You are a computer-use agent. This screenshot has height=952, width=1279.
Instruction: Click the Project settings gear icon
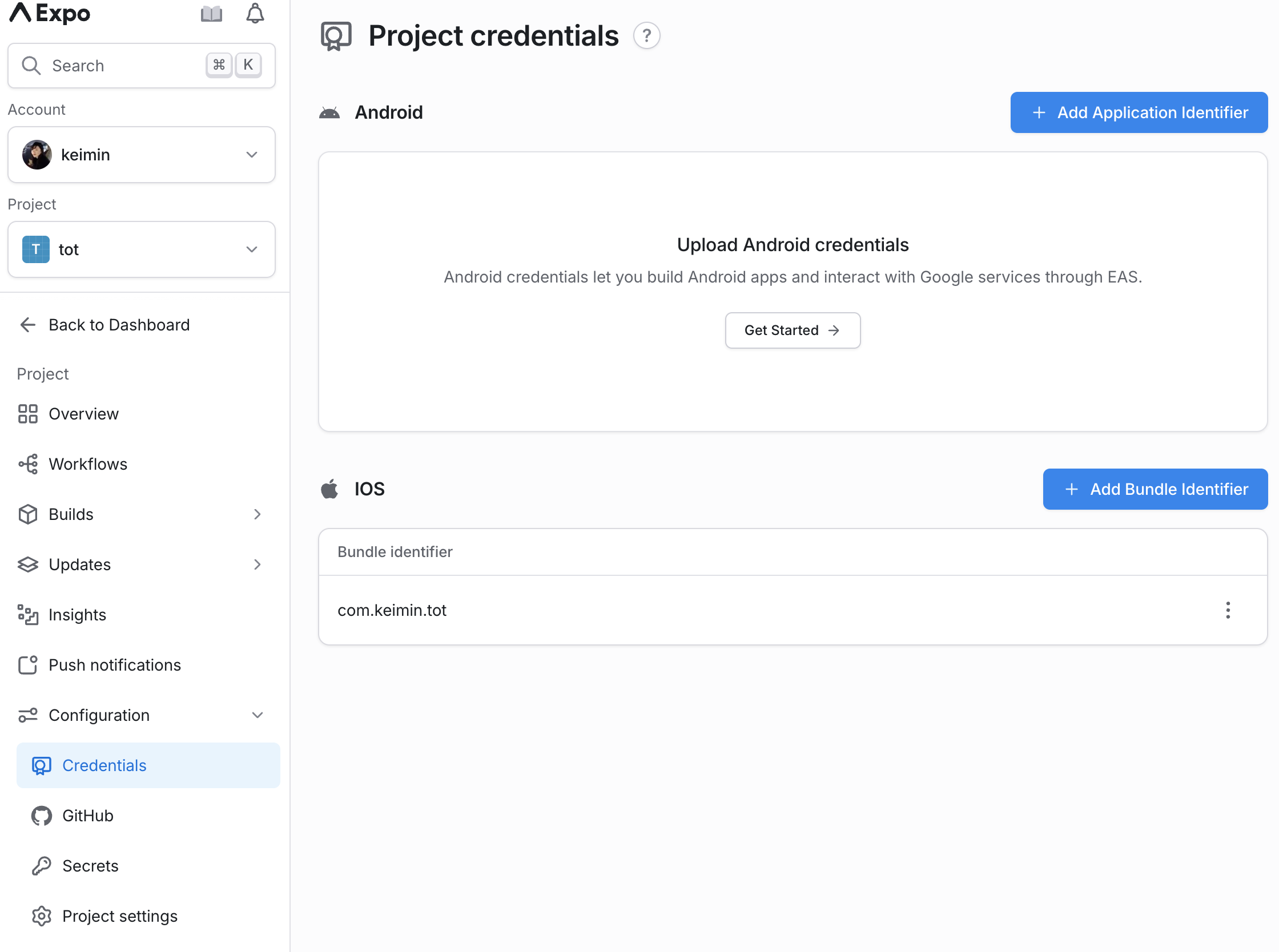[42, 915]
